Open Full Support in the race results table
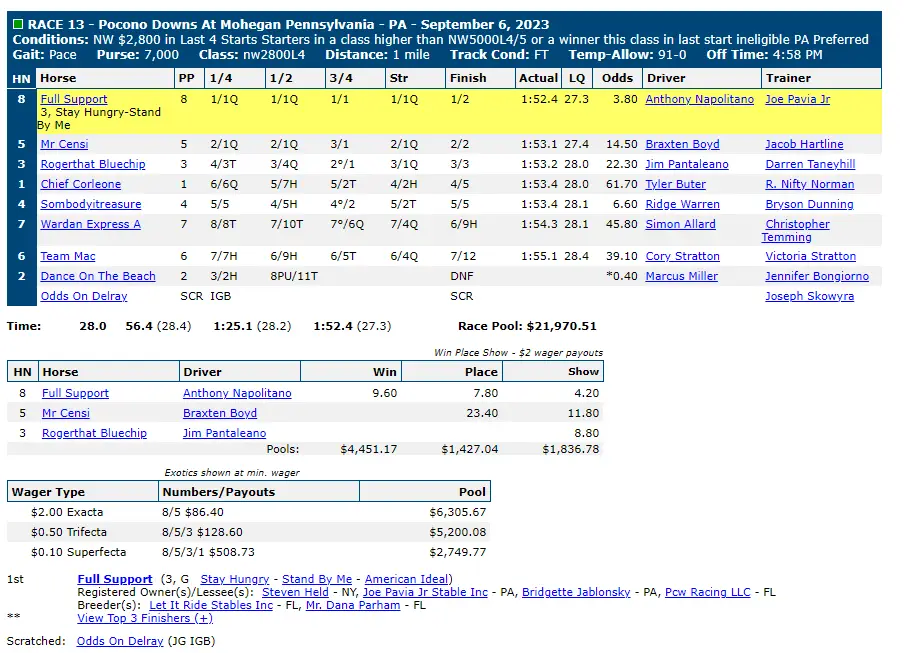The image size is (904, 653). click(x=74, y=99)
